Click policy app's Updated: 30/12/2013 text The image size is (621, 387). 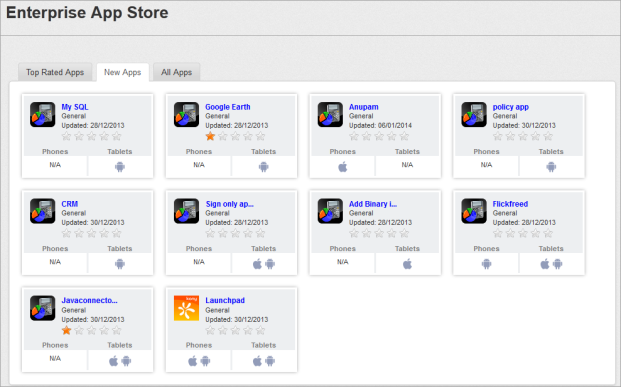524,126
